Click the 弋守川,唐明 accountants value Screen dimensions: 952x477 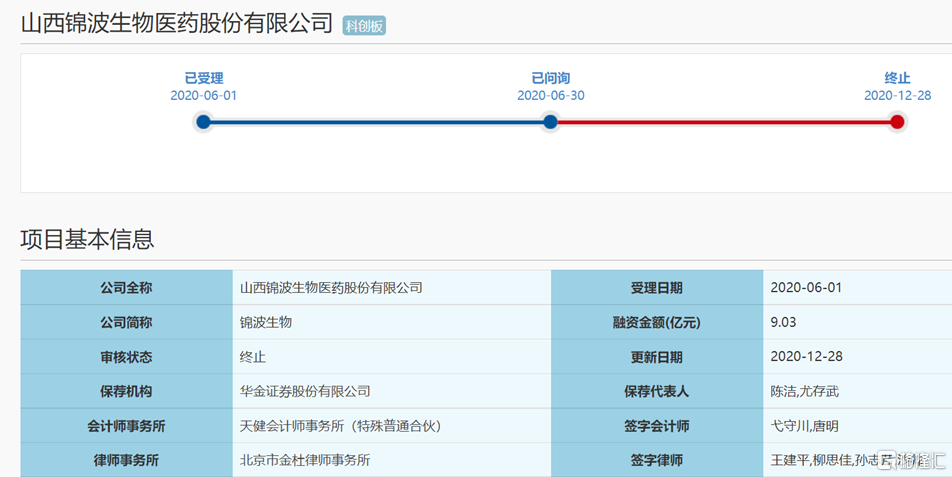[804, 426]
